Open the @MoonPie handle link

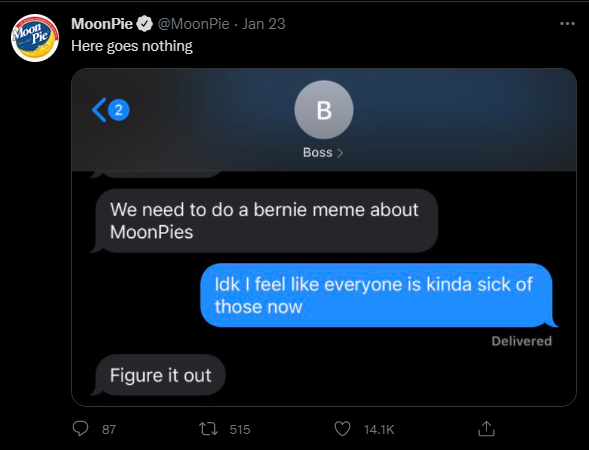[193, 24]
